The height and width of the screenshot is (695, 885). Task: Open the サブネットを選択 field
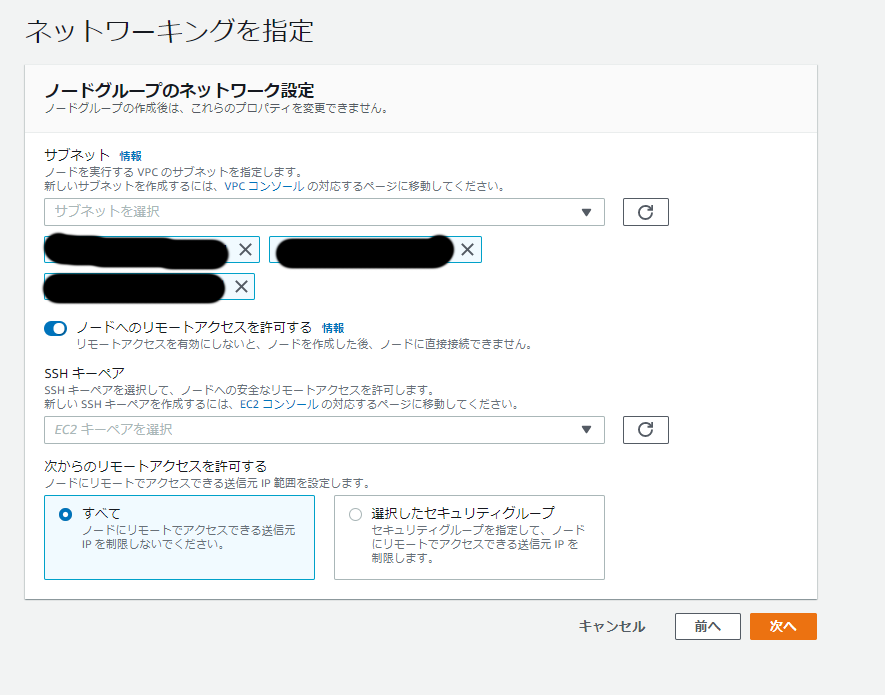310,212
